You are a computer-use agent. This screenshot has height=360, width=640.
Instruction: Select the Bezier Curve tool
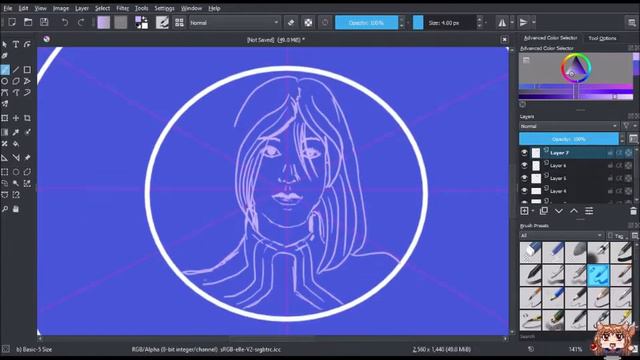(4, 93)
